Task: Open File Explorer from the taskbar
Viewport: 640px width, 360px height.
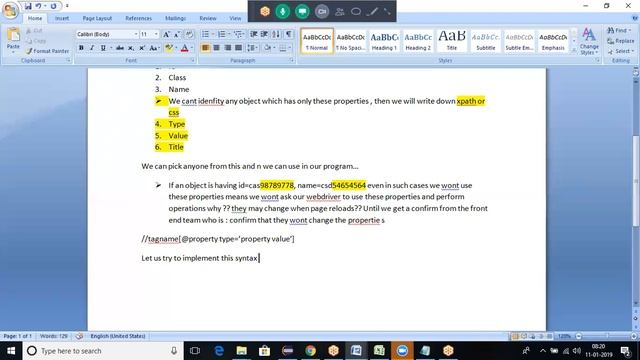Action: [x=242, y=351]
